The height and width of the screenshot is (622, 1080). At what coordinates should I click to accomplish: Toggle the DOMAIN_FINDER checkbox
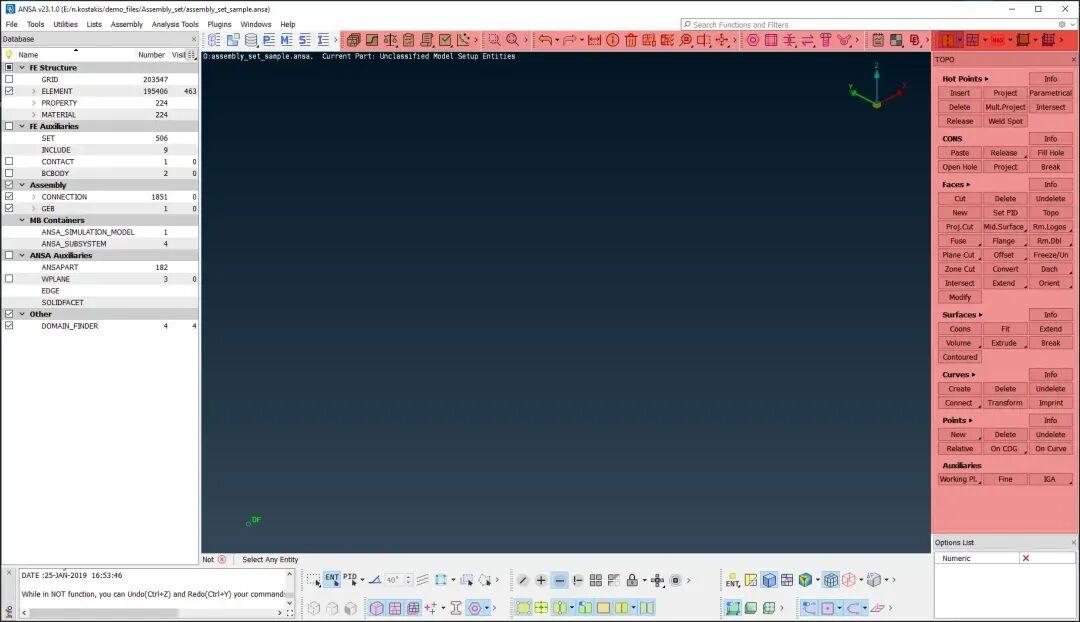point(9,326)
